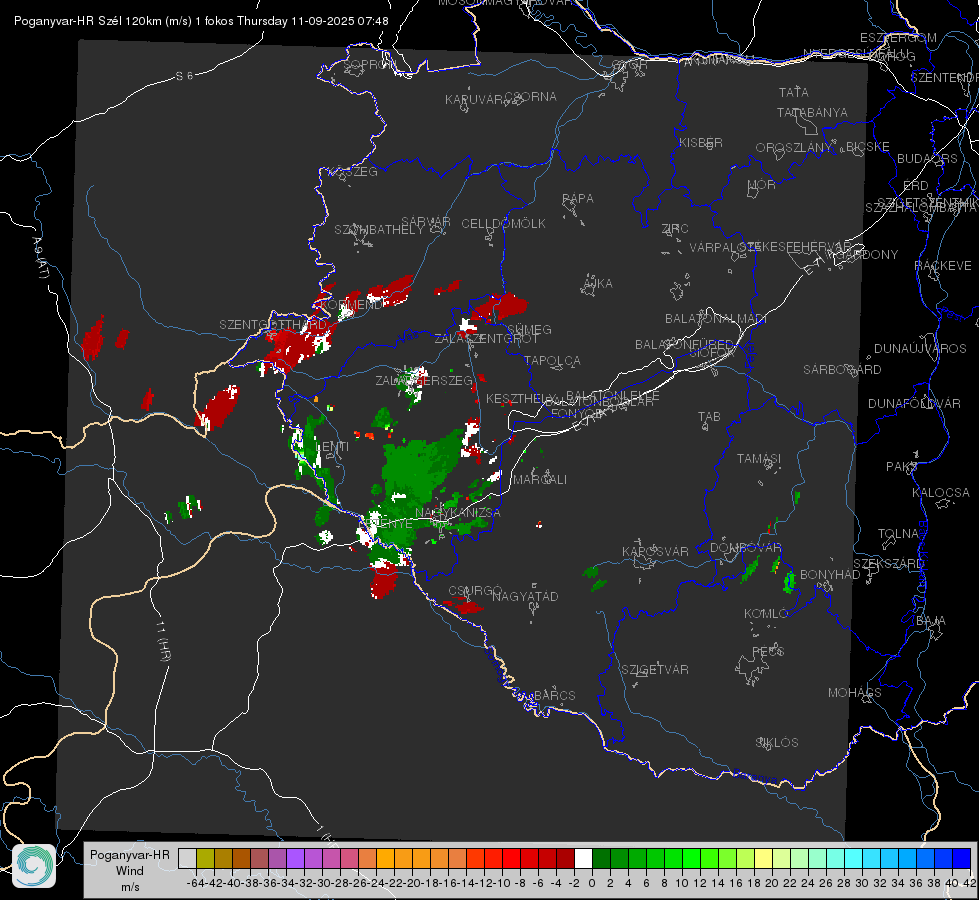Click the BICSKE town label
Image resolution: width=979 pixels, height=900 pixels.
(x=868, y=147)
